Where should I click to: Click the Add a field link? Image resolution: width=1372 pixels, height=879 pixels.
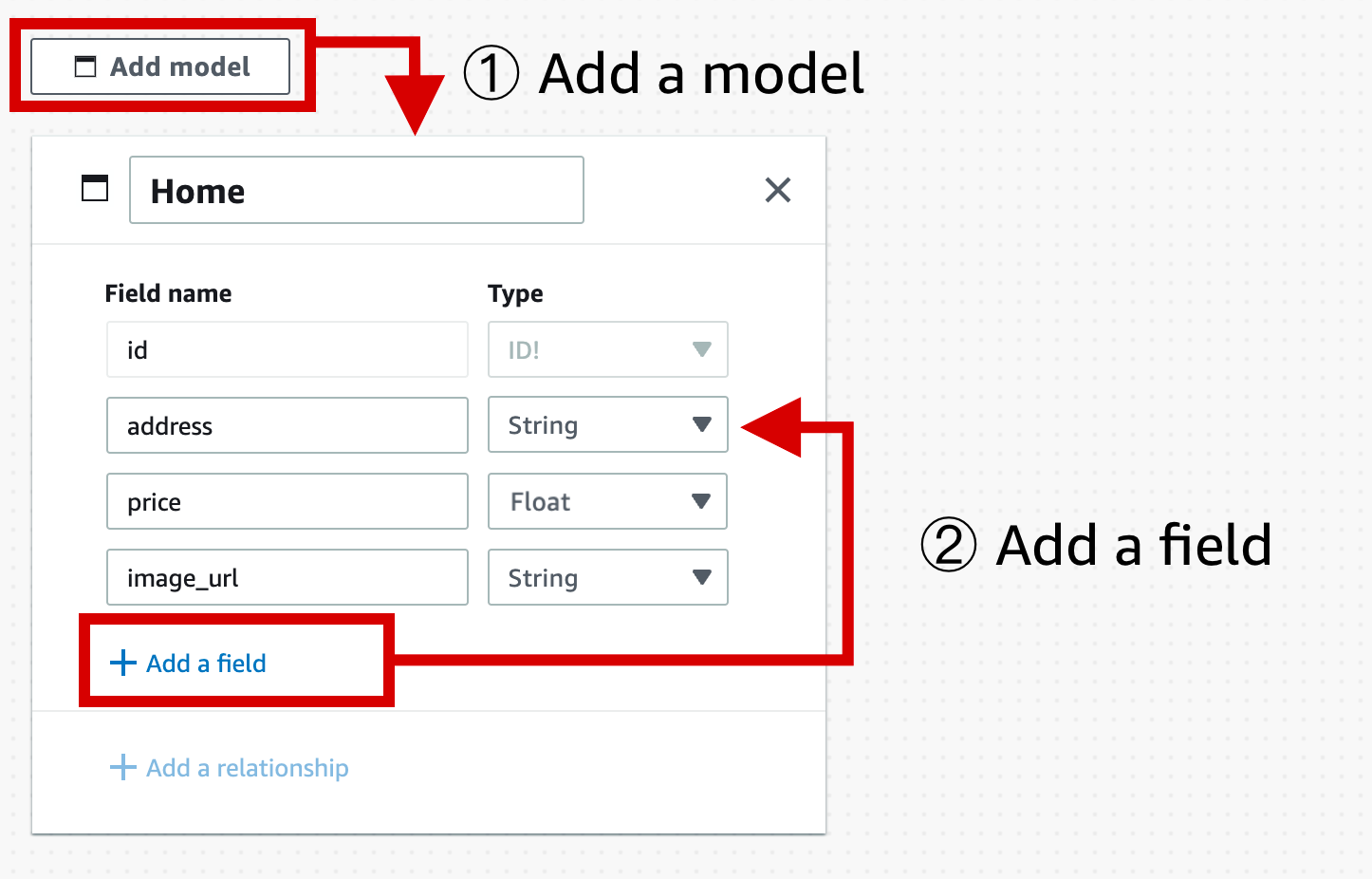188,663
